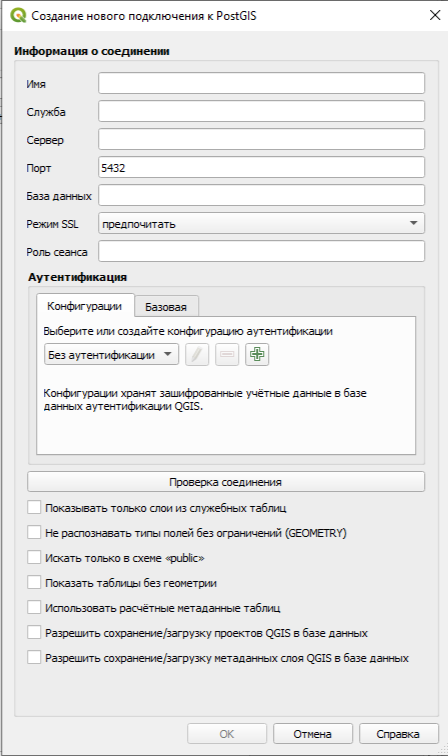Screen dimensions: 448x756
Task: Check «Искать только в схеме public»
Action: (x=34, y=558)
